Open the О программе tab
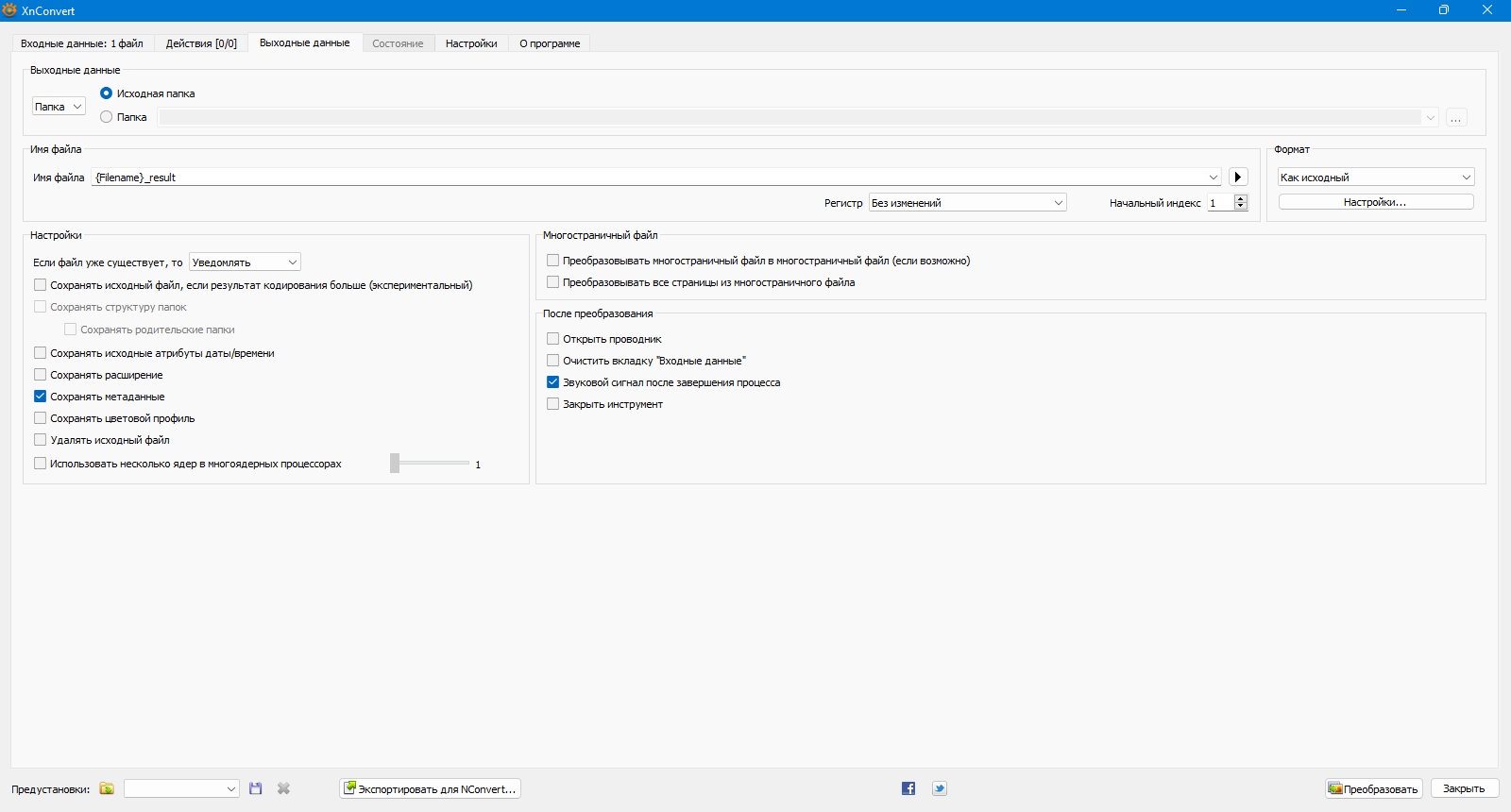 pyautogui.click(x=550, y=43)
